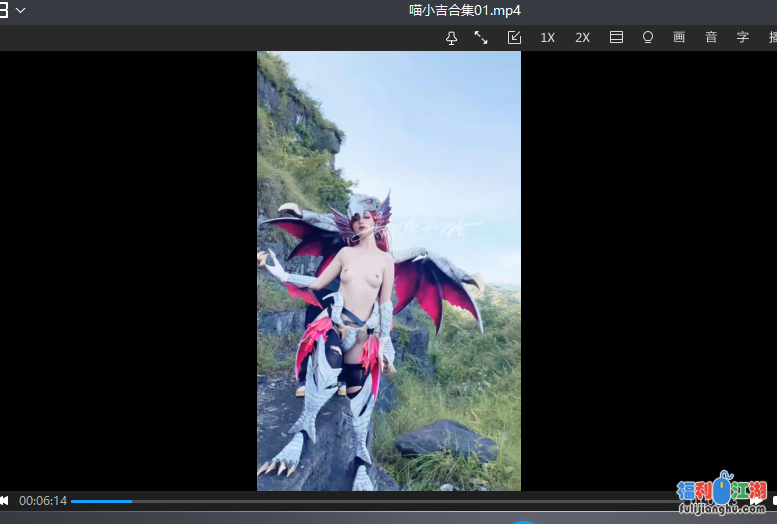Image resolution: width=777 pixels, height=524 pixels.
Task: Click the 00:06:14 elapsed time display
Action: [43, 500]
